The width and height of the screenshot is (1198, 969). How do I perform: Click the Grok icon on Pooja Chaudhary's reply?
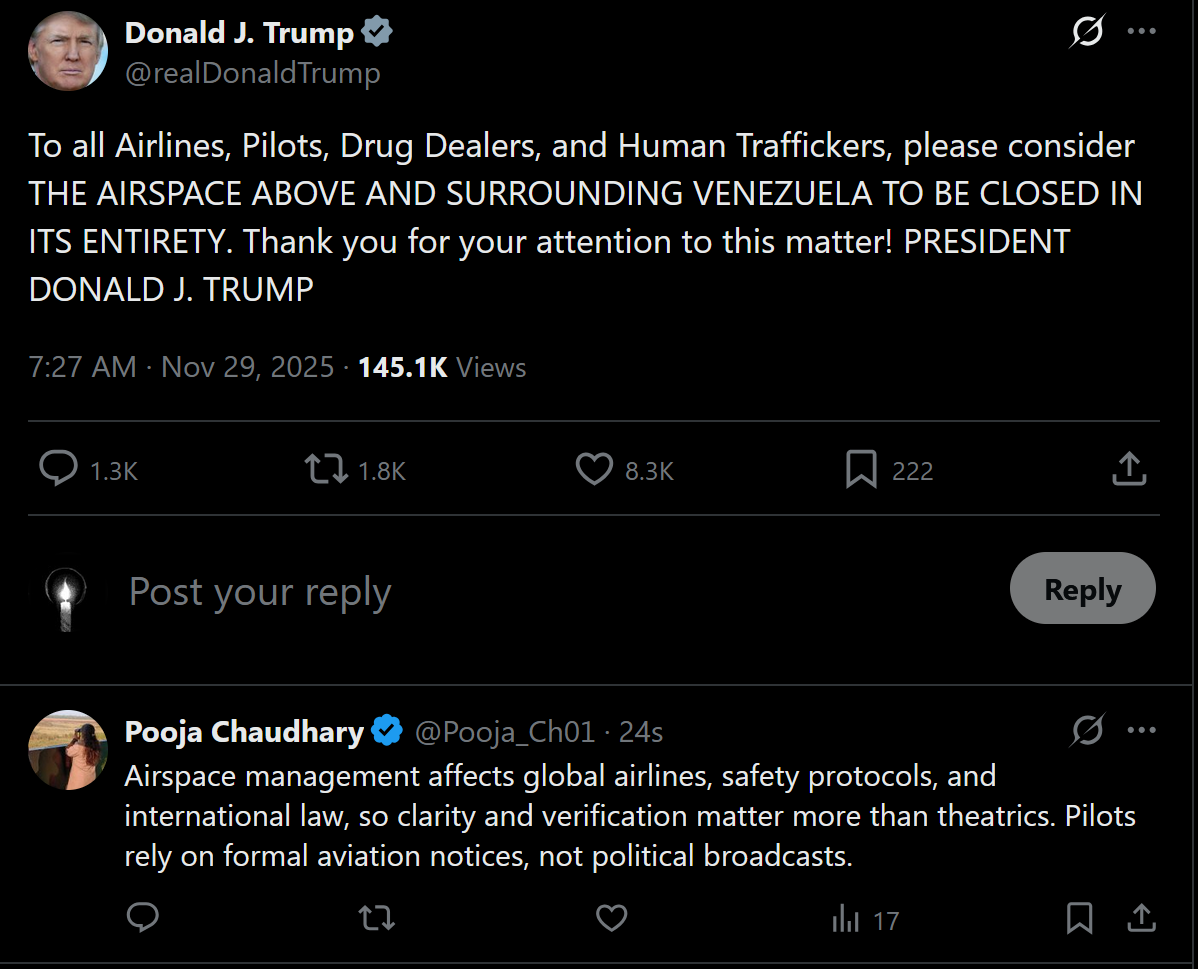click(x=1087, y=731)
